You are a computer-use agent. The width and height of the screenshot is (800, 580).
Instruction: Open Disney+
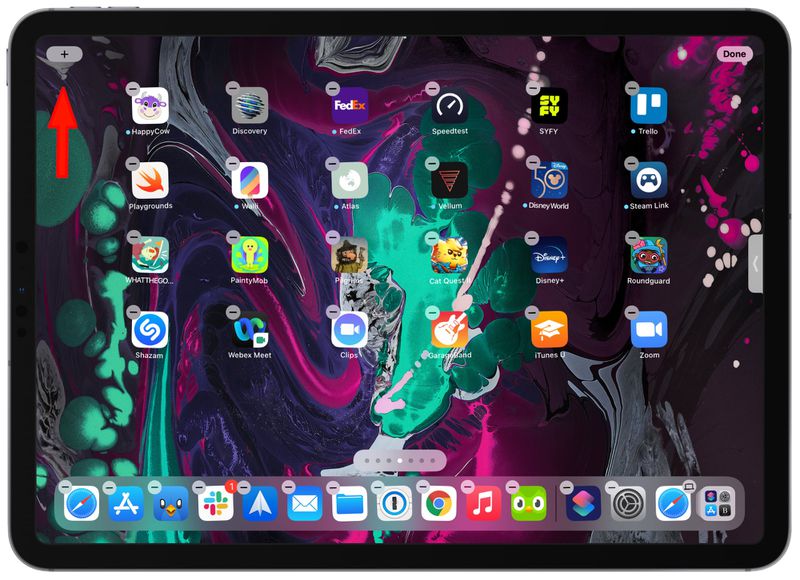click(x=550, y=258)
